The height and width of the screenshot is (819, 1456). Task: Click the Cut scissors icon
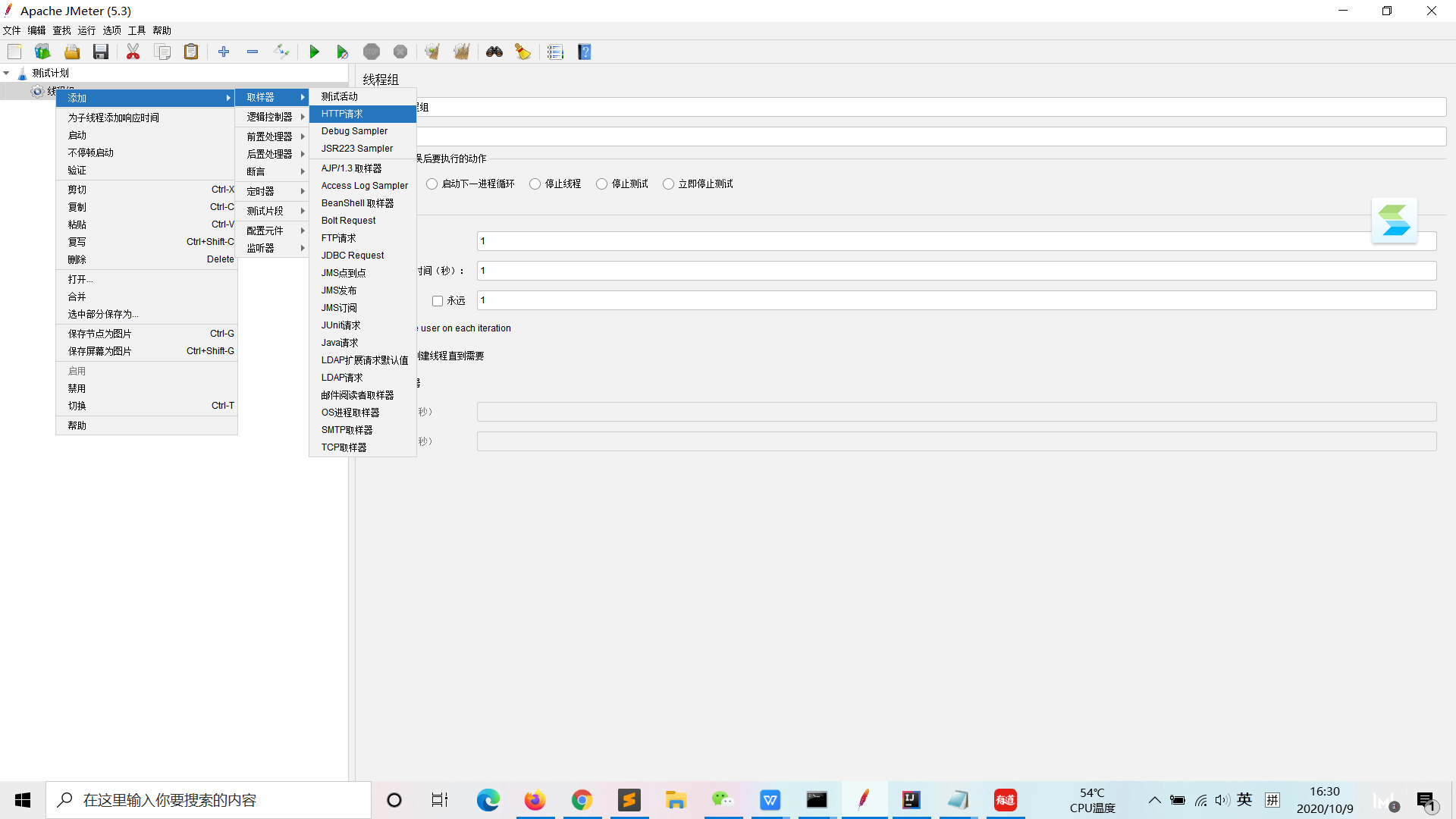(133, 52)
